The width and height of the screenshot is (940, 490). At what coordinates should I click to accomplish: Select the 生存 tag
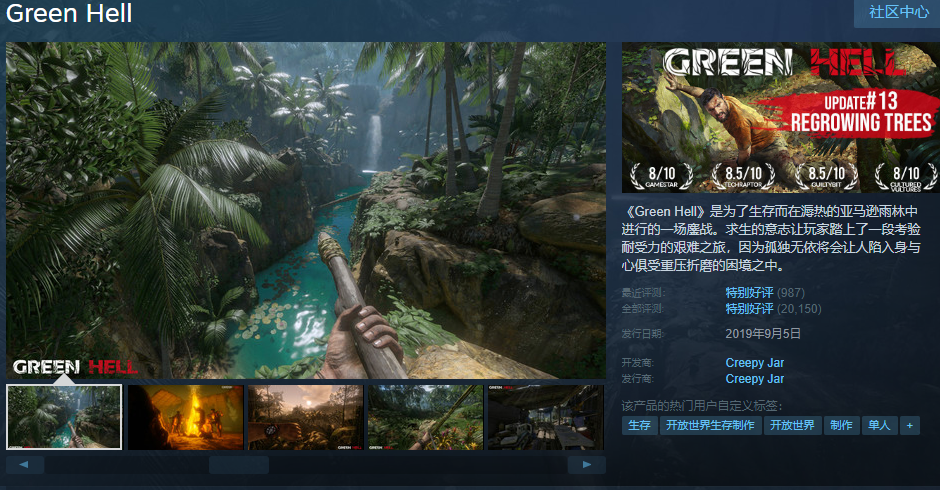click(639, 425)
